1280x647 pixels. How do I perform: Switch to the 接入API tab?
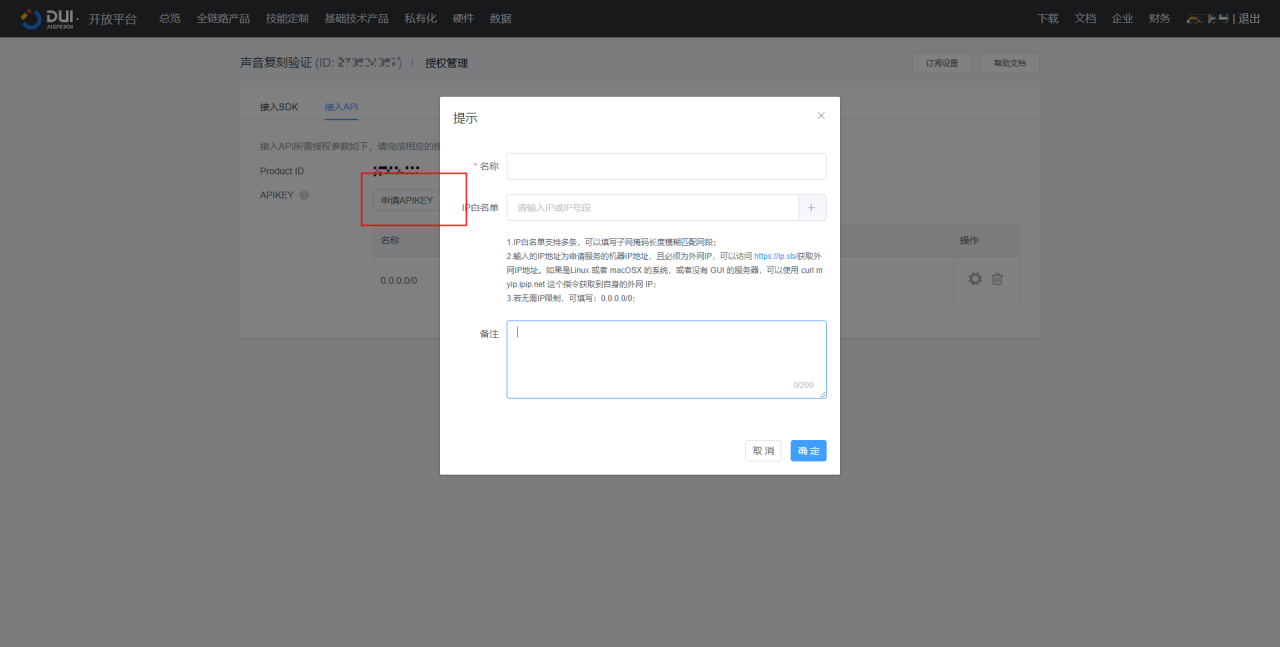pos(341,107)
